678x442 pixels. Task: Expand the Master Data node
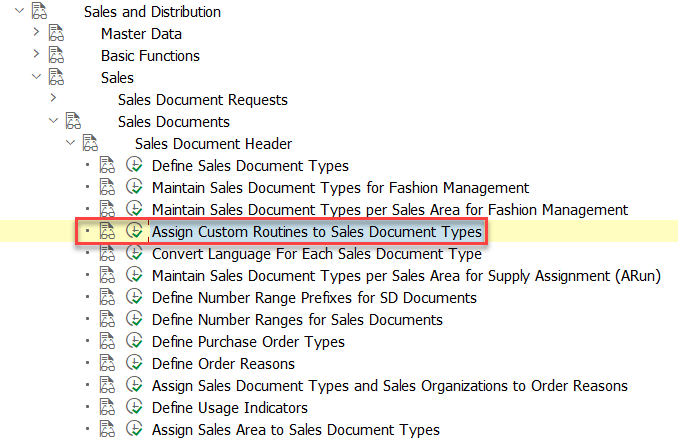(x=36, y=32)
